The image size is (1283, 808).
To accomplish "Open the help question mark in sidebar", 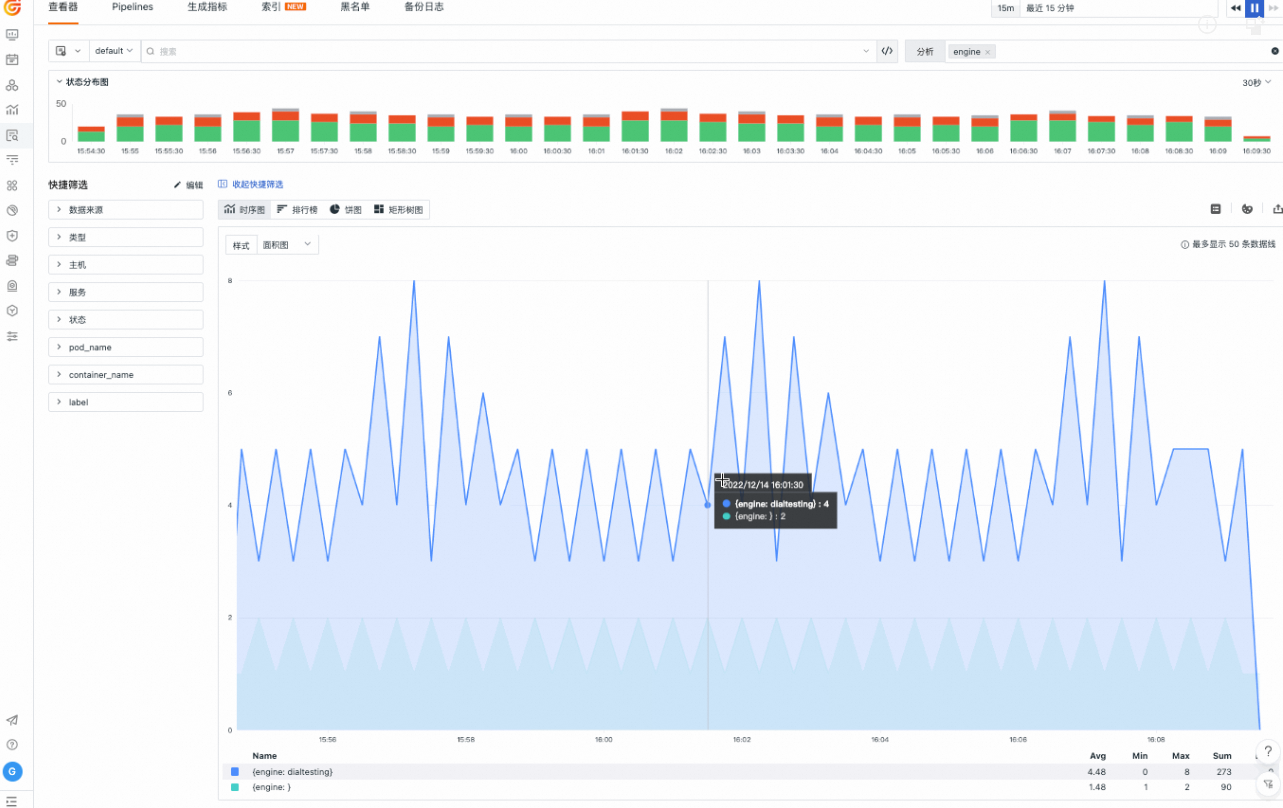I will tap(12, 745).
